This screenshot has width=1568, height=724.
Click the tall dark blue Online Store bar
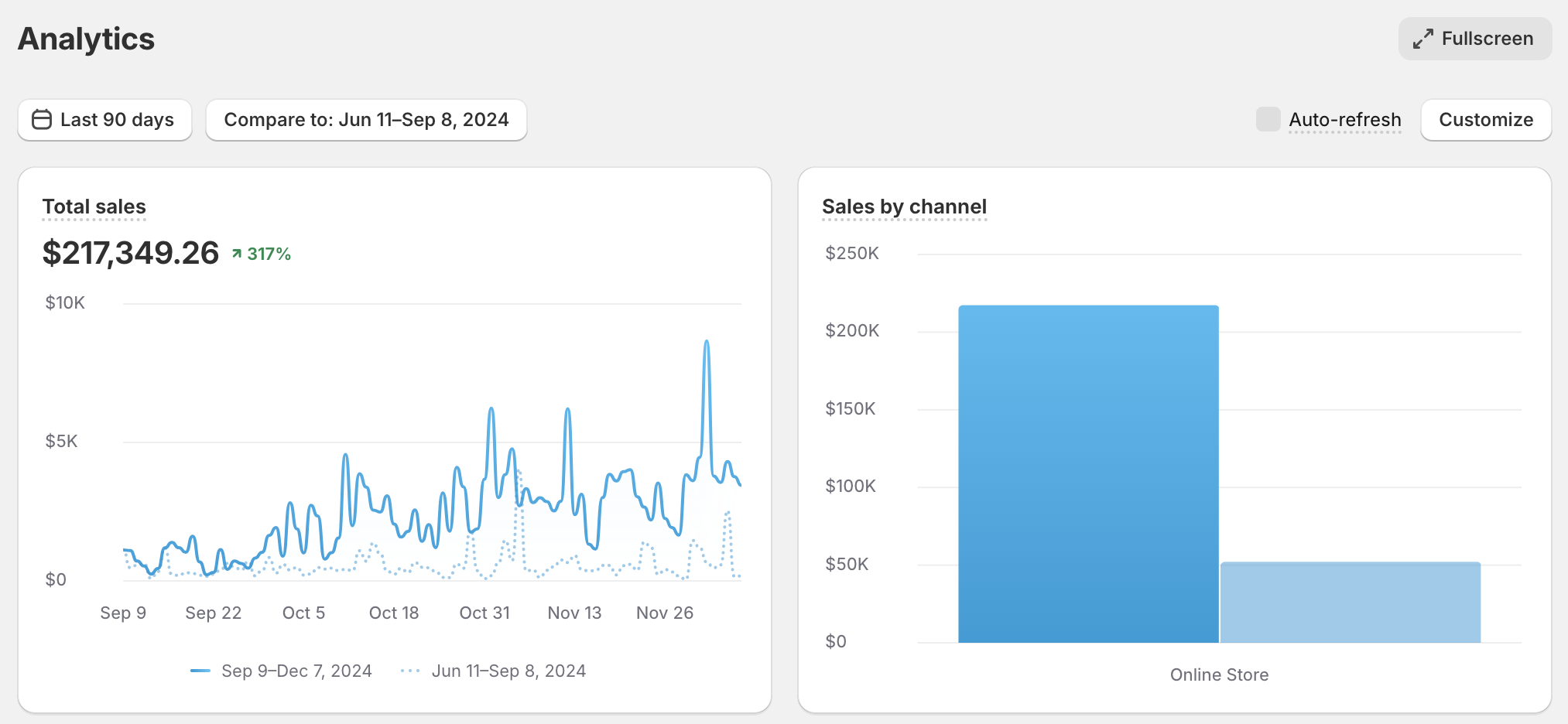pyautogui.click(x=1088, y=473)
